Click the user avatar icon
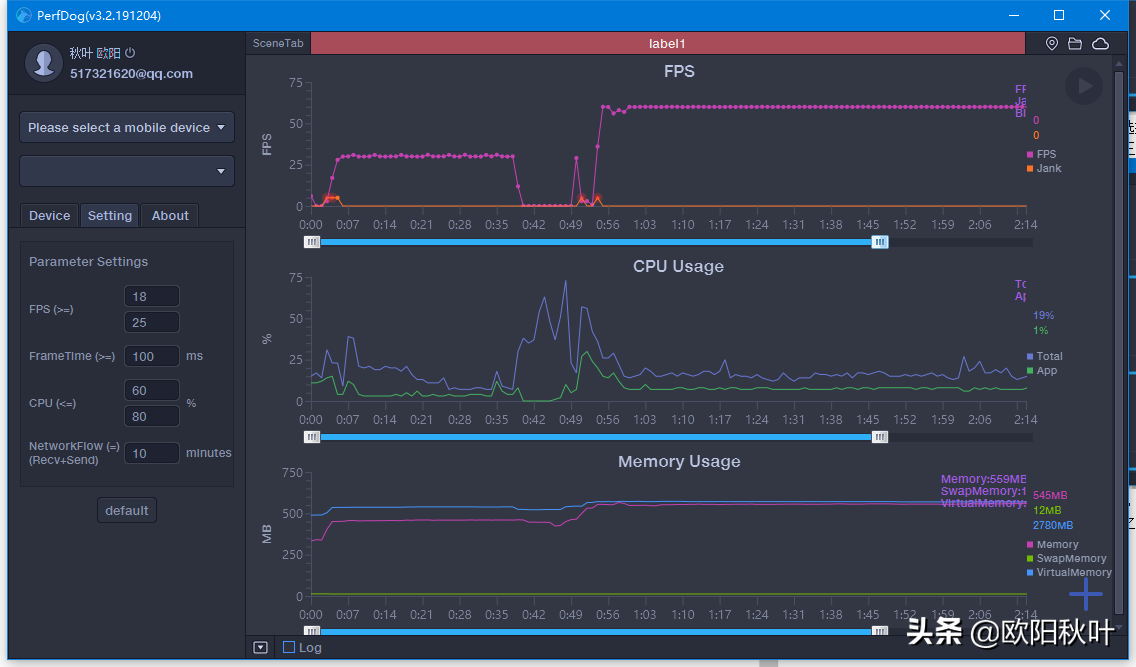This screenshot has width=1136, height=667. pyautogui.click(x=43, y=62)
